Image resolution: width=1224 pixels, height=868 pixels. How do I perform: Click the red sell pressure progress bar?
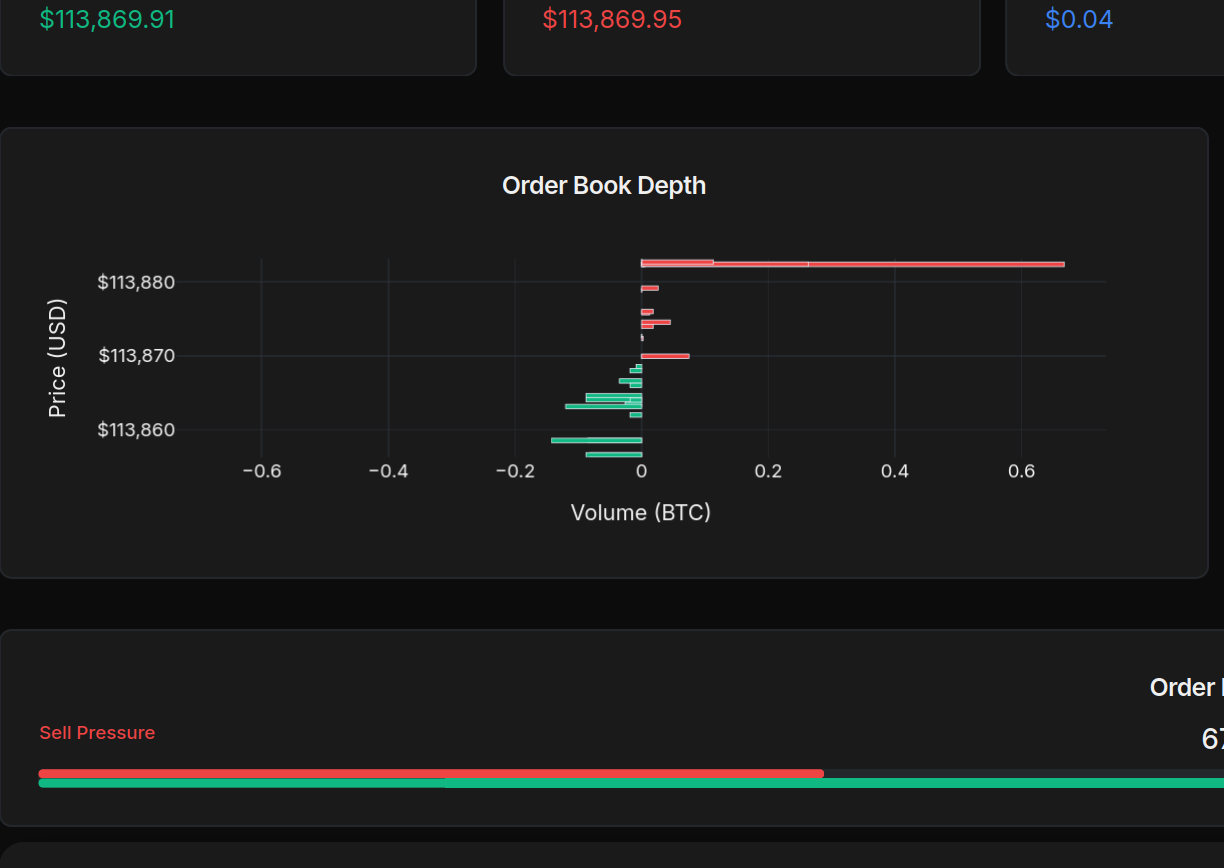430,773
